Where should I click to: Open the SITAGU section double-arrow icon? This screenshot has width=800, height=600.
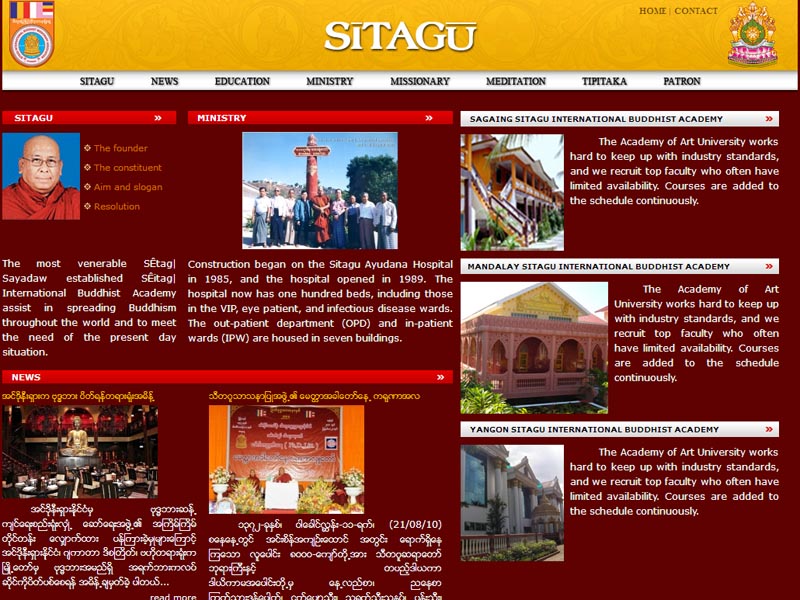point(158,118)
